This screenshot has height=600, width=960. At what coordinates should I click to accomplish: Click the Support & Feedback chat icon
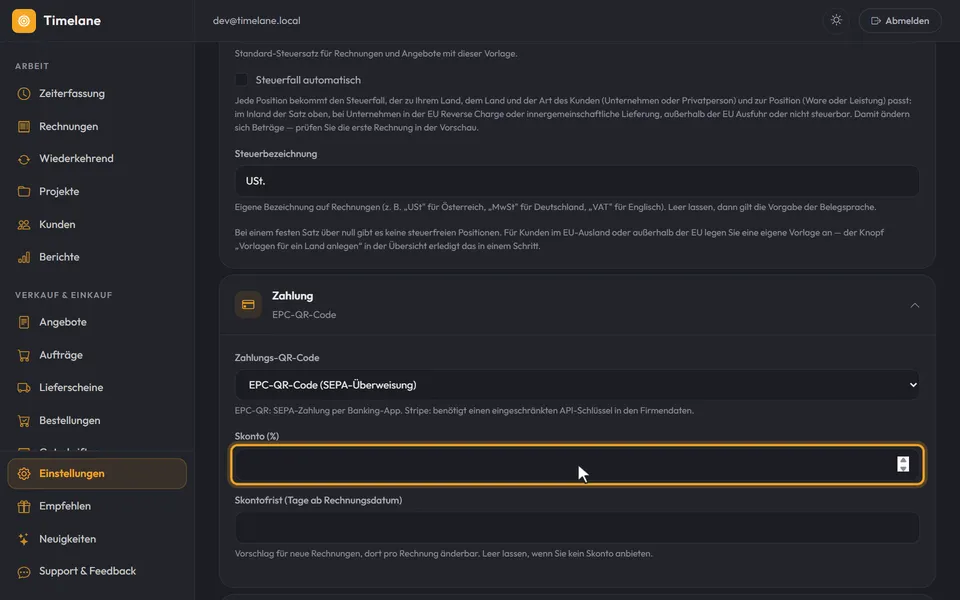coord(24,572)
